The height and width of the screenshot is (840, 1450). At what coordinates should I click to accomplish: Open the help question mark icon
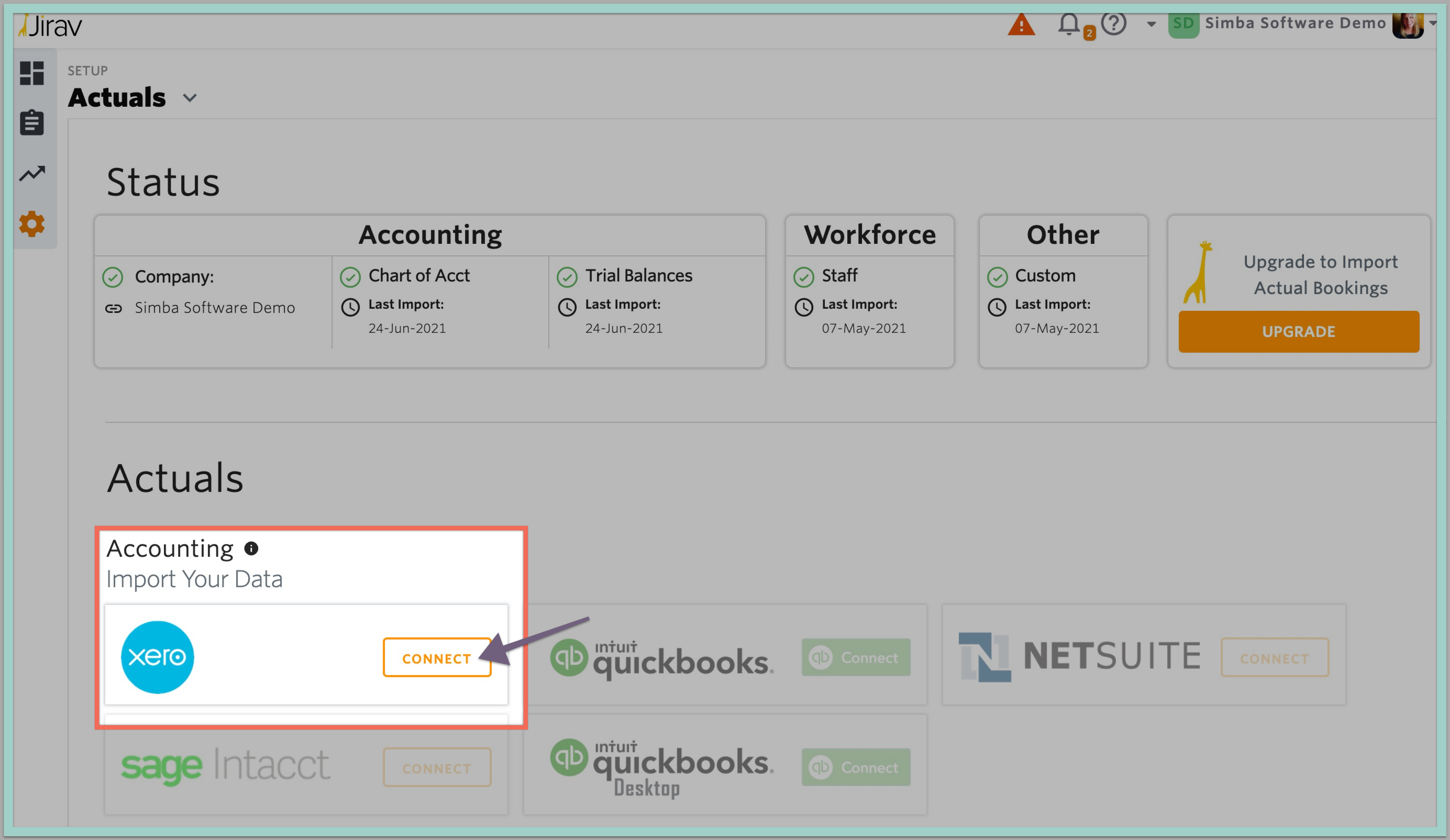[x=1113, y=24]
